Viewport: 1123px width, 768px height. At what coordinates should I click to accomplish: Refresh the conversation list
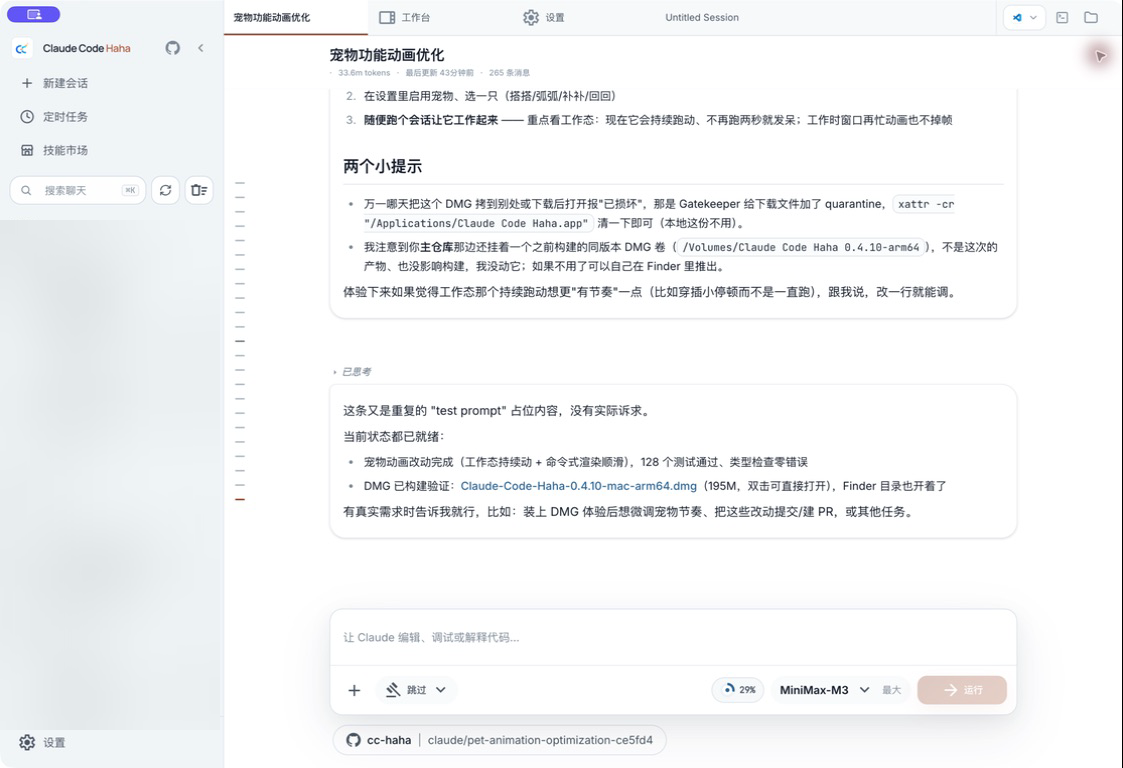coord(165,191)
